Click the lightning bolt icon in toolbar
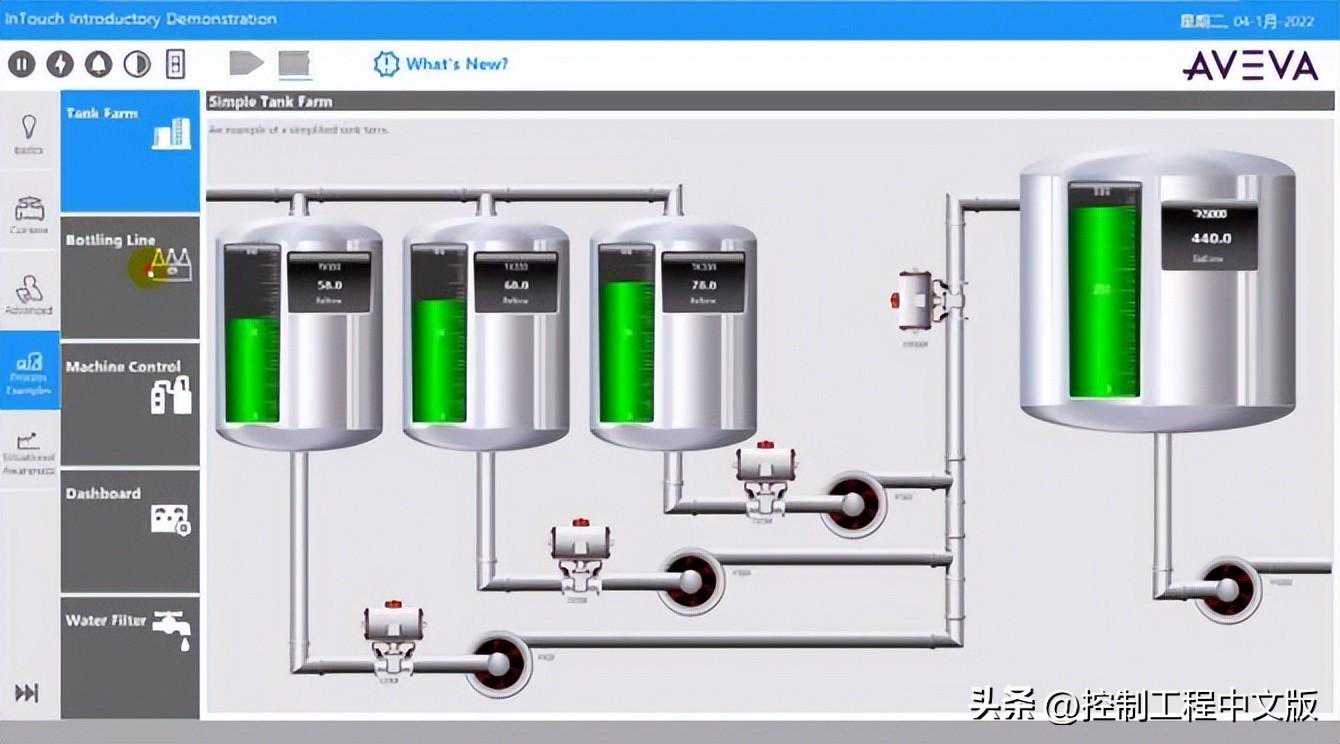 click(60, 65)
